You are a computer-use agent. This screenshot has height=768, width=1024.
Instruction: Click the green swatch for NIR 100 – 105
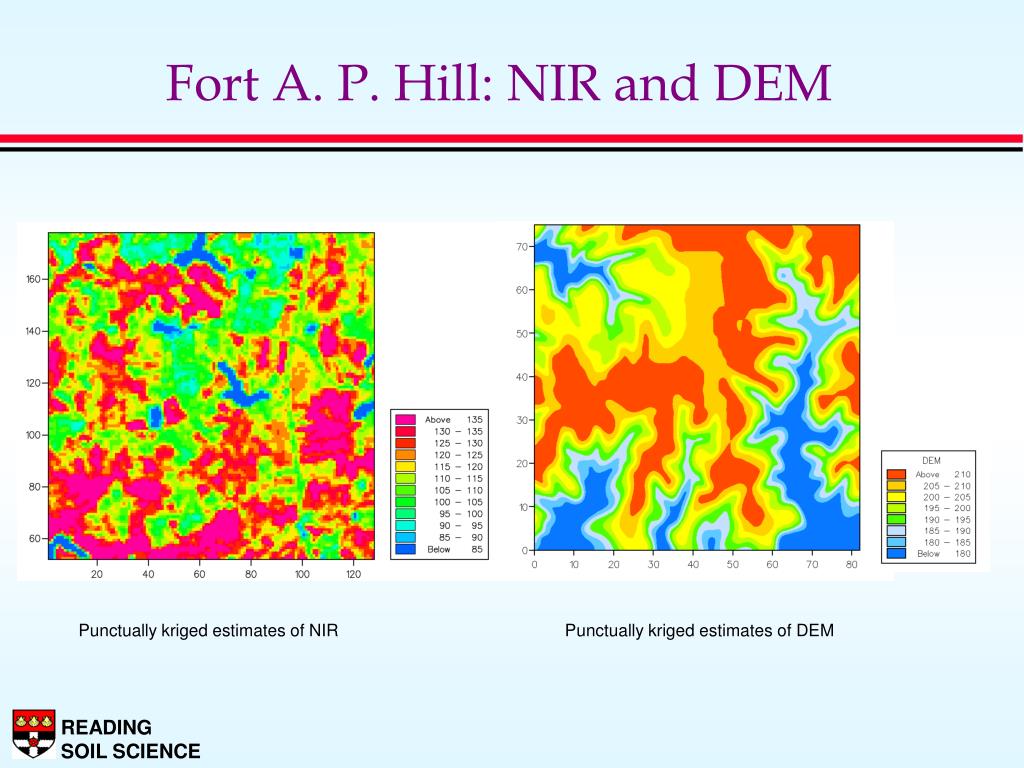pos(406,502)
